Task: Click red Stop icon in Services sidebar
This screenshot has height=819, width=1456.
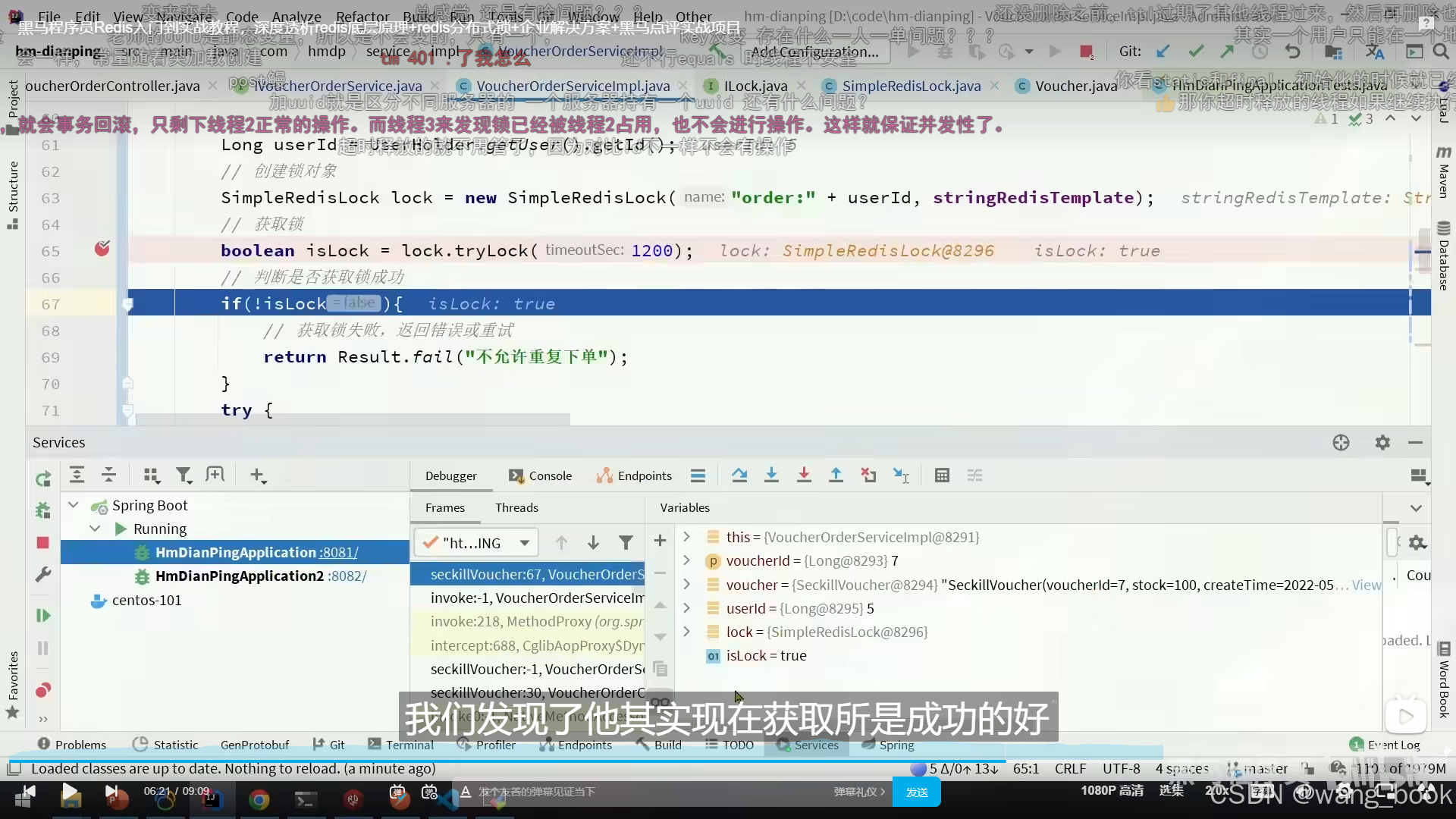Action: [43, 543]
